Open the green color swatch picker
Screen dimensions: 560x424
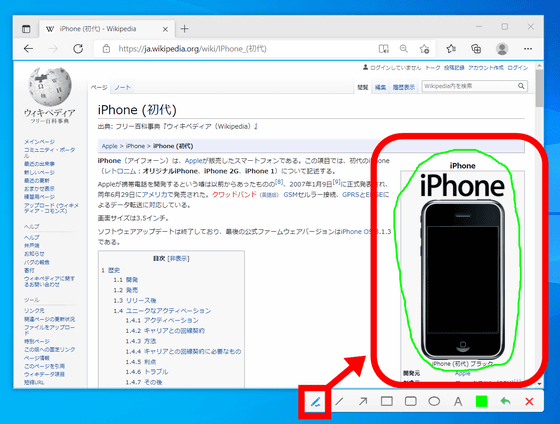click(x=481, y=401)
